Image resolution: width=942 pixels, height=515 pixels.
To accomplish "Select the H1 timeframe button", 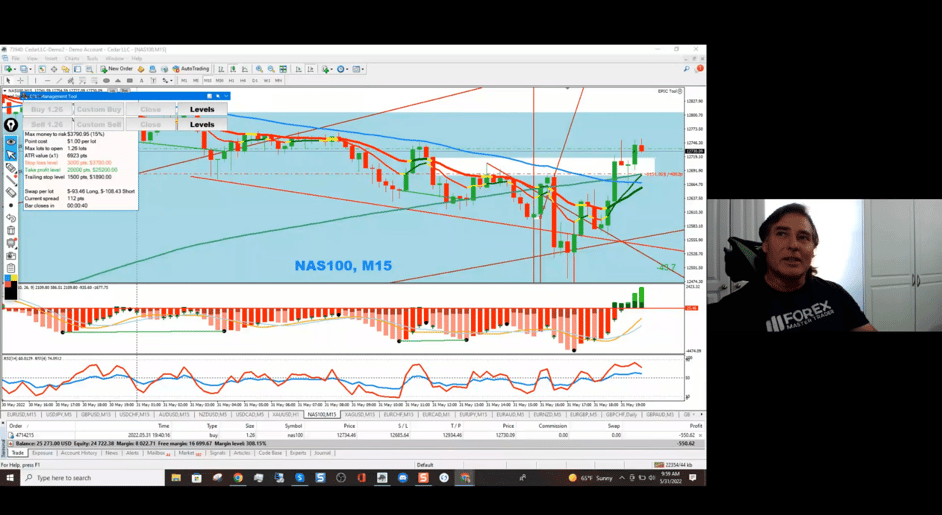I will (231, 81).
